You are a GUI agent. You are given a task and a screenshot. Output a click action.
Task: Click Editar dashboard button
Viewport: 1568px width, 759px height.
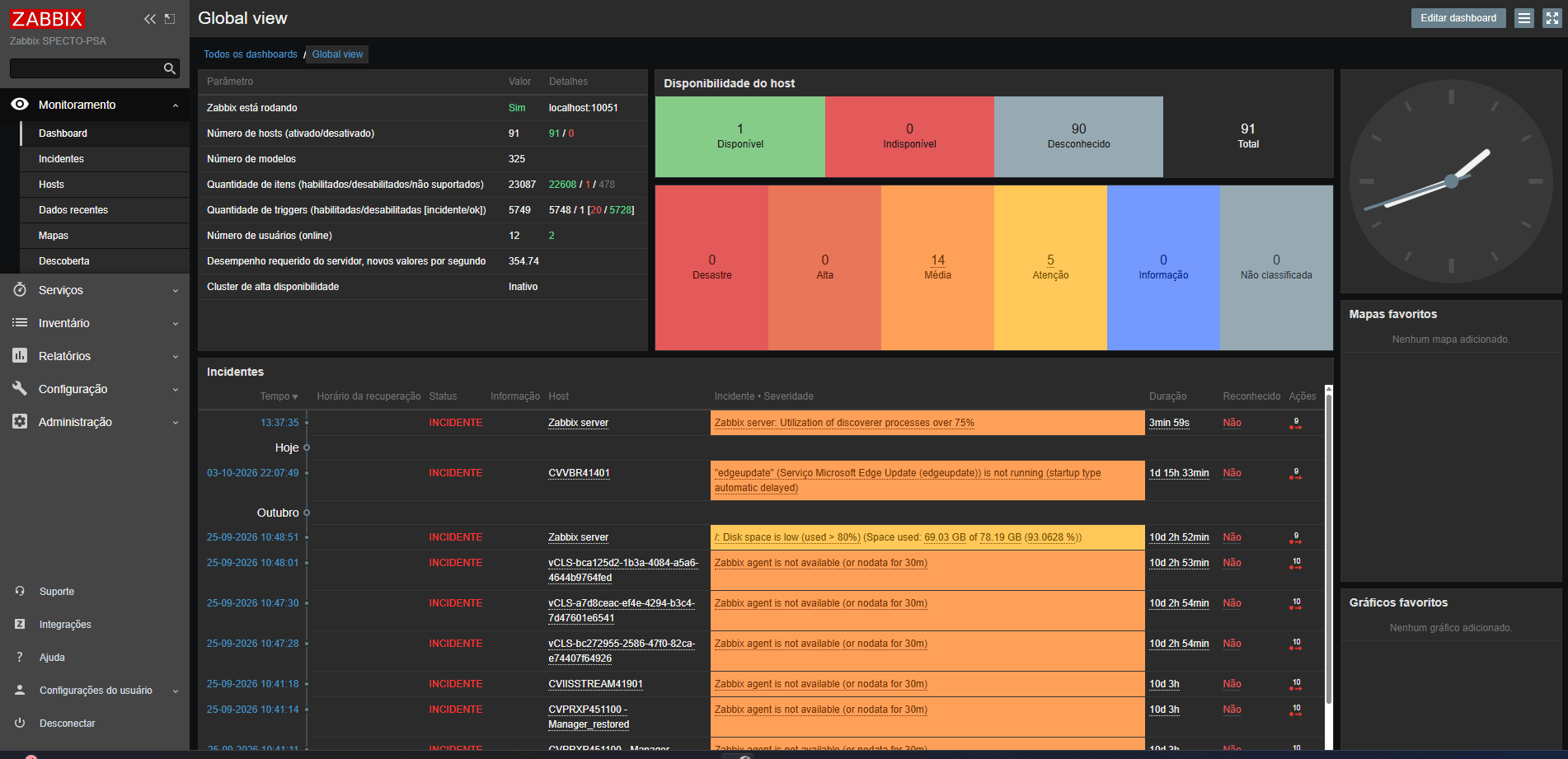1458,18
